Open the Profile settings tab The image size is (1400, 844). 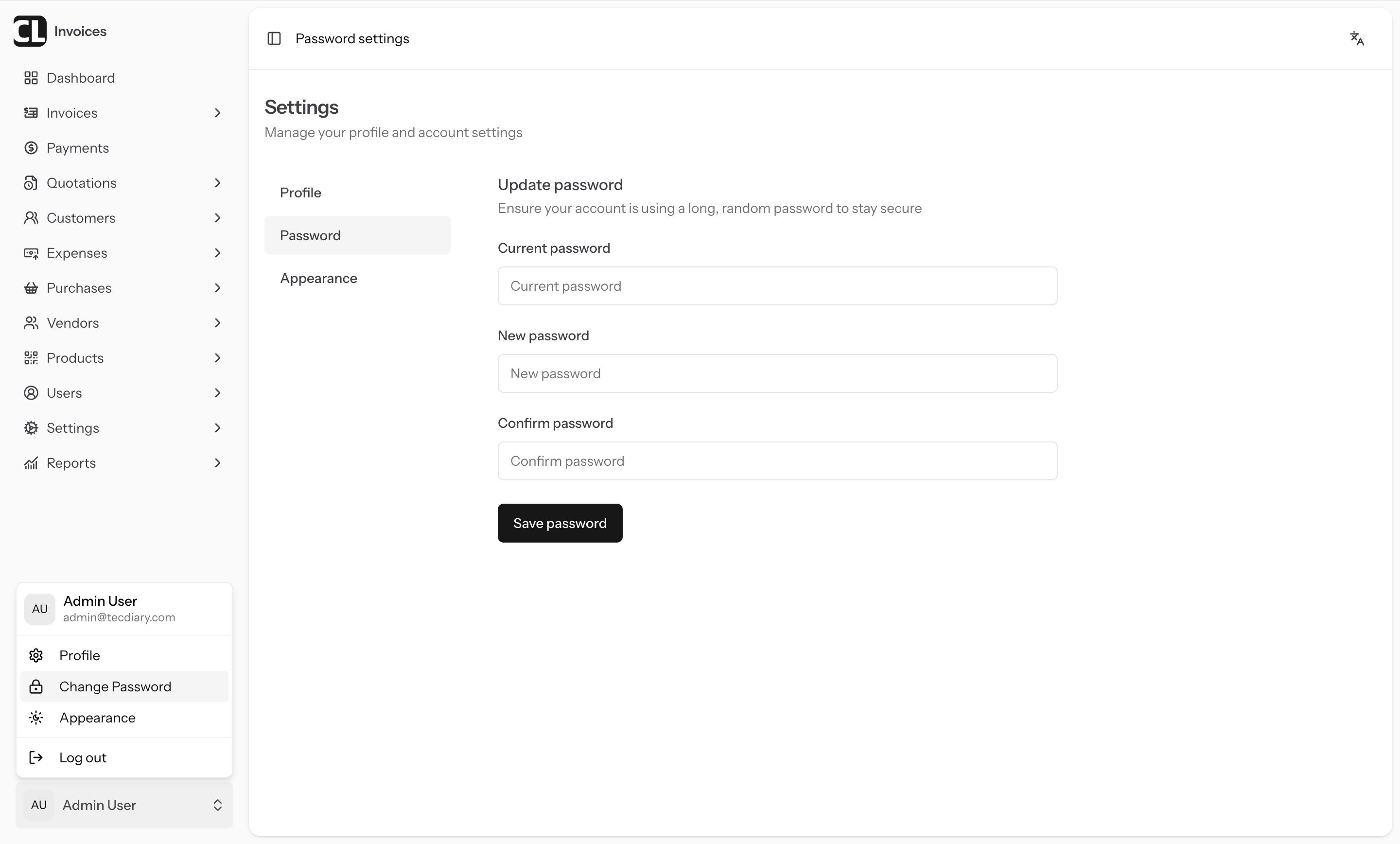coord(357,193)
